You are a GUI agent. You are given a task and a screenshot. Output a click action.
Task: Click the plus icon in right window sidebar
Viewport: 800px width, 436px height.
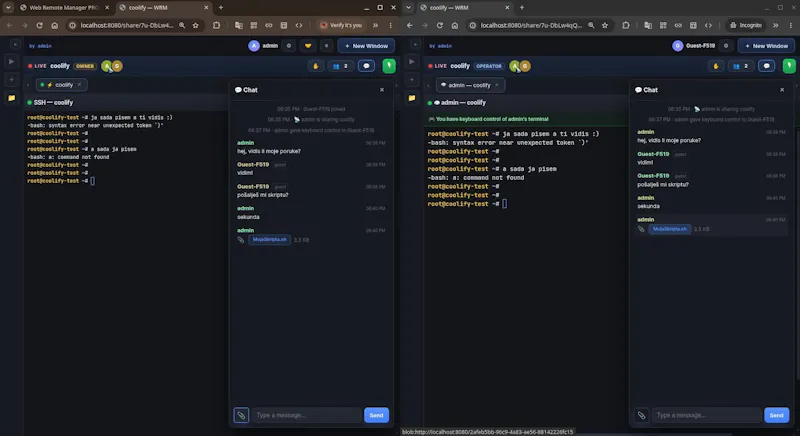[x=412, y=80]
